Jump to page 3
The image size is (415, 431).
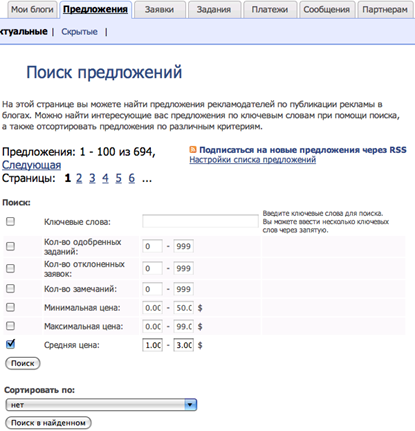tap(92, 178)
